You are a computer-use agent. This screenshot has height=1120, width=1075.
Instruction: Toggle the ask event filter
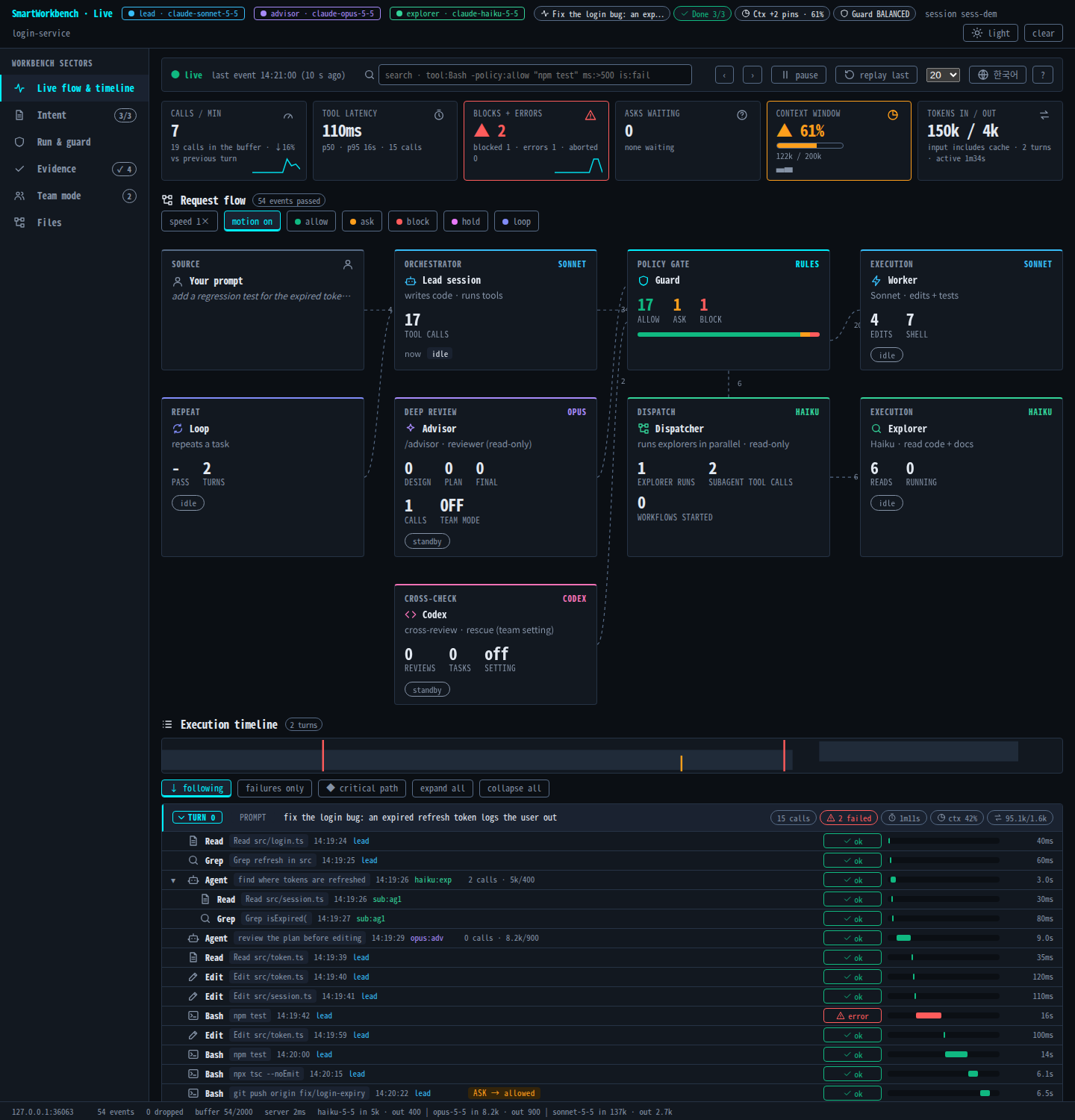click(x=362, y=221)
